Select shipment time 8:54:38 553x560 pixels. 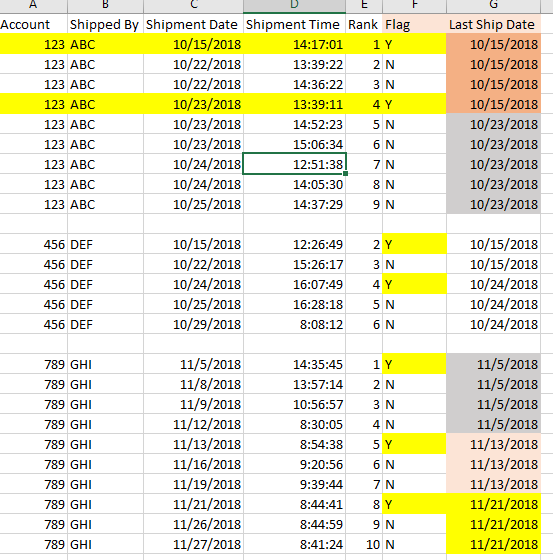[294, 444]
